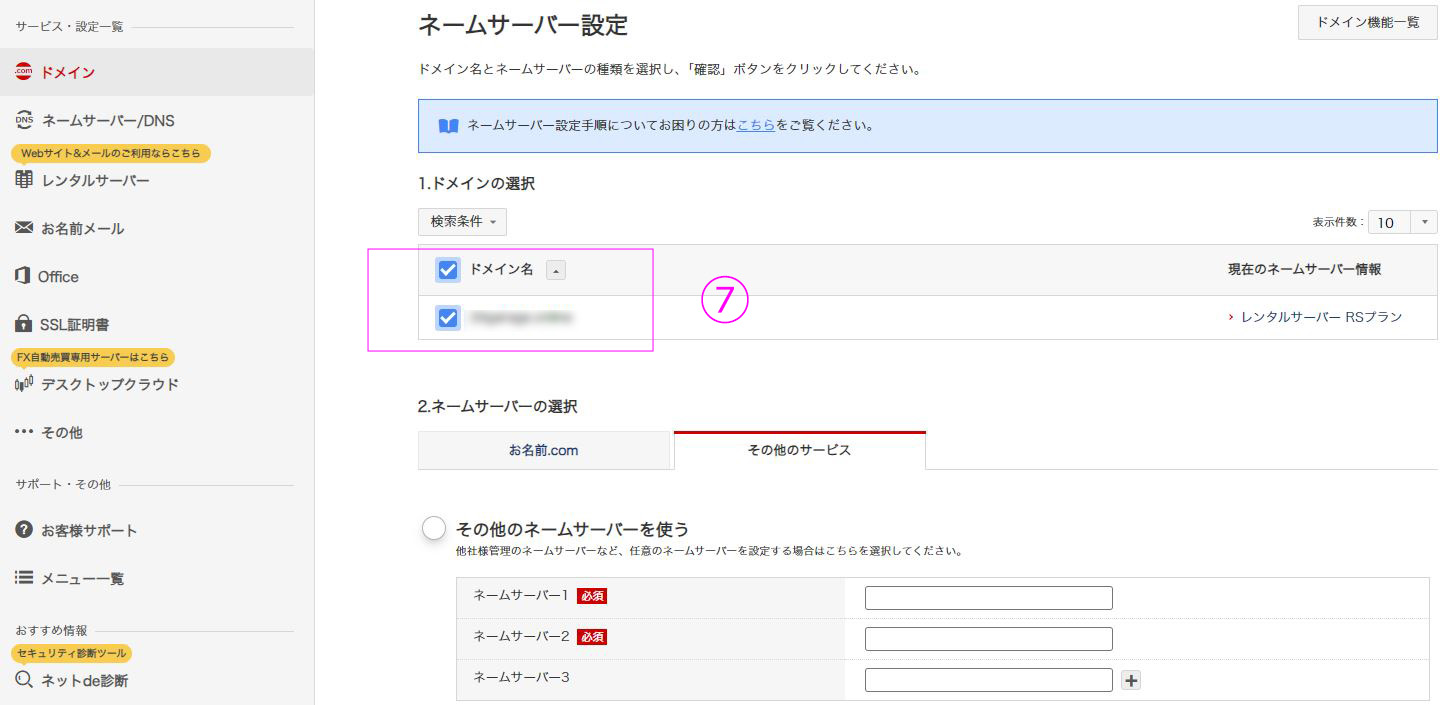The image size is (1450, 705).
Task: Open the 表示件数 dropdown showing 10
Action: coord(1403,222)
